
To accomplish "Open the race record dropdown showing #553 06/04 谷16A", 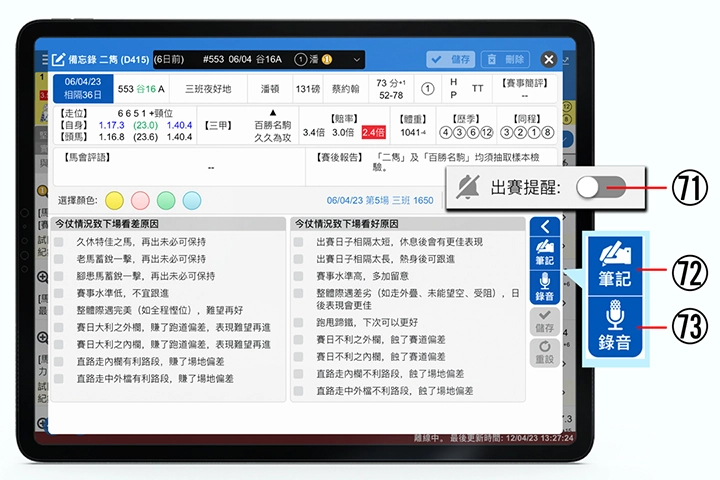I will (259, 60).
